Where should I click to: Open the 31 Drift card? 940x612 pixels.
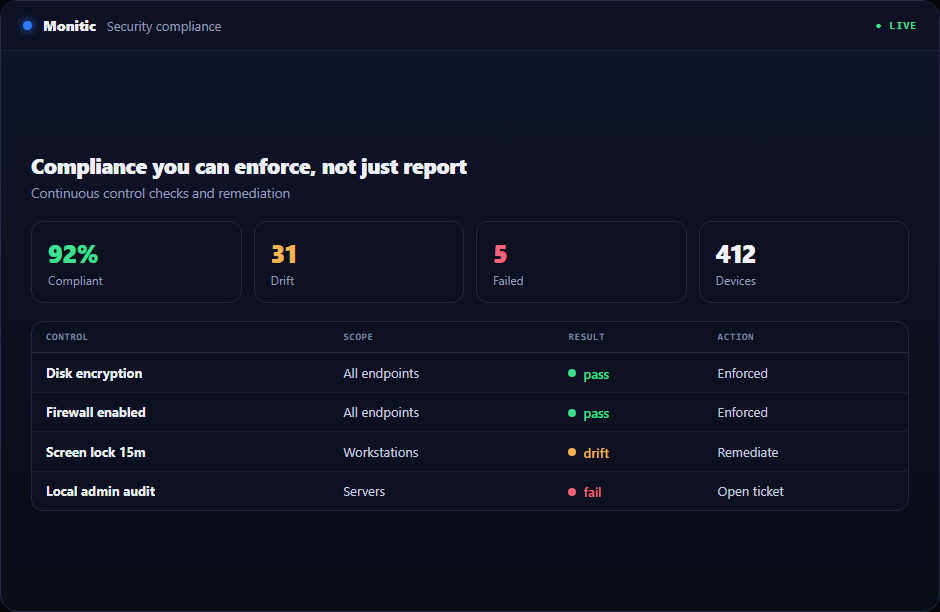[x=359, y=262]
